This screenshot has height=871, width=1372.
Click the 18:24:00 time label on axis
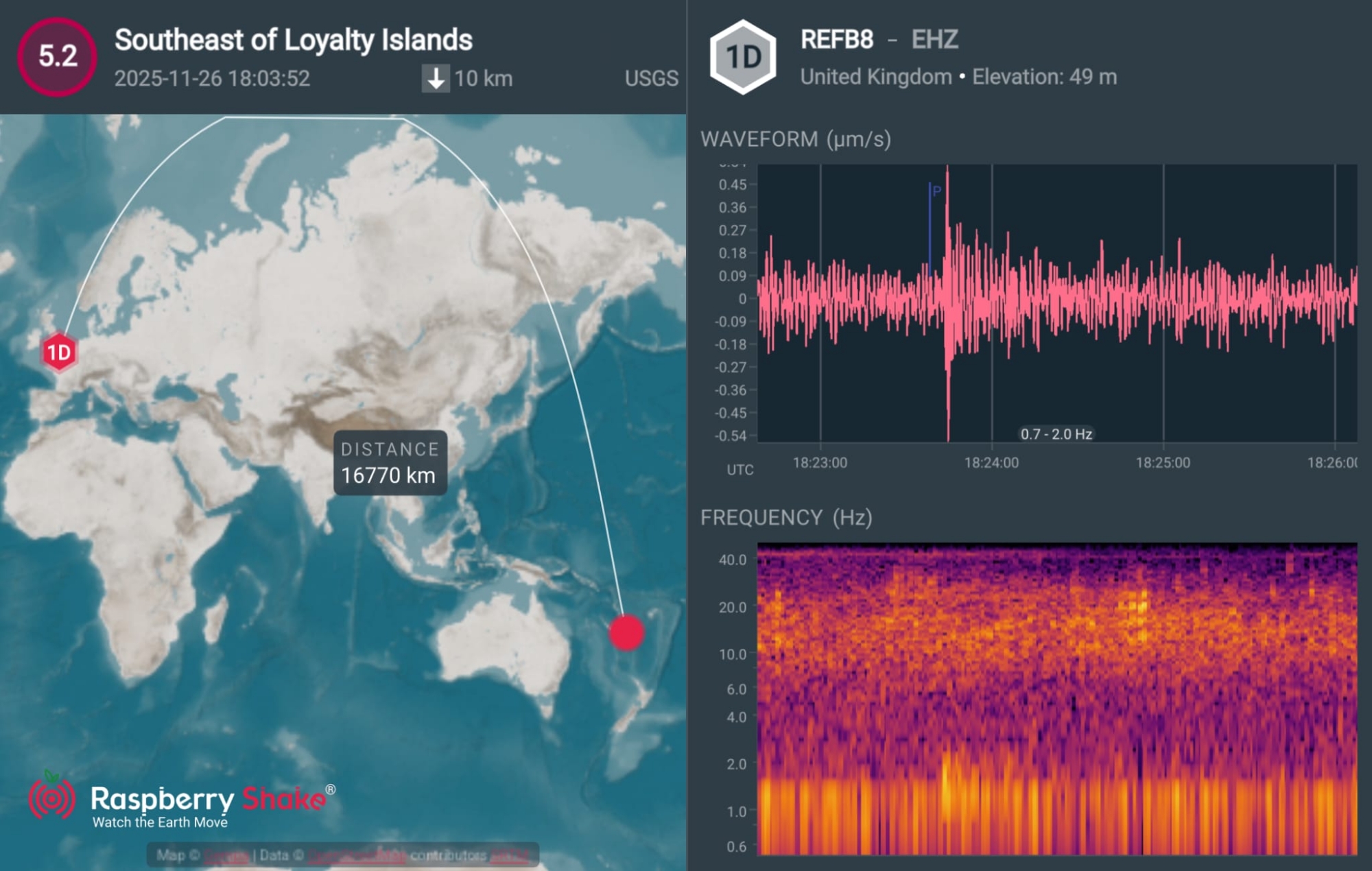991,463
